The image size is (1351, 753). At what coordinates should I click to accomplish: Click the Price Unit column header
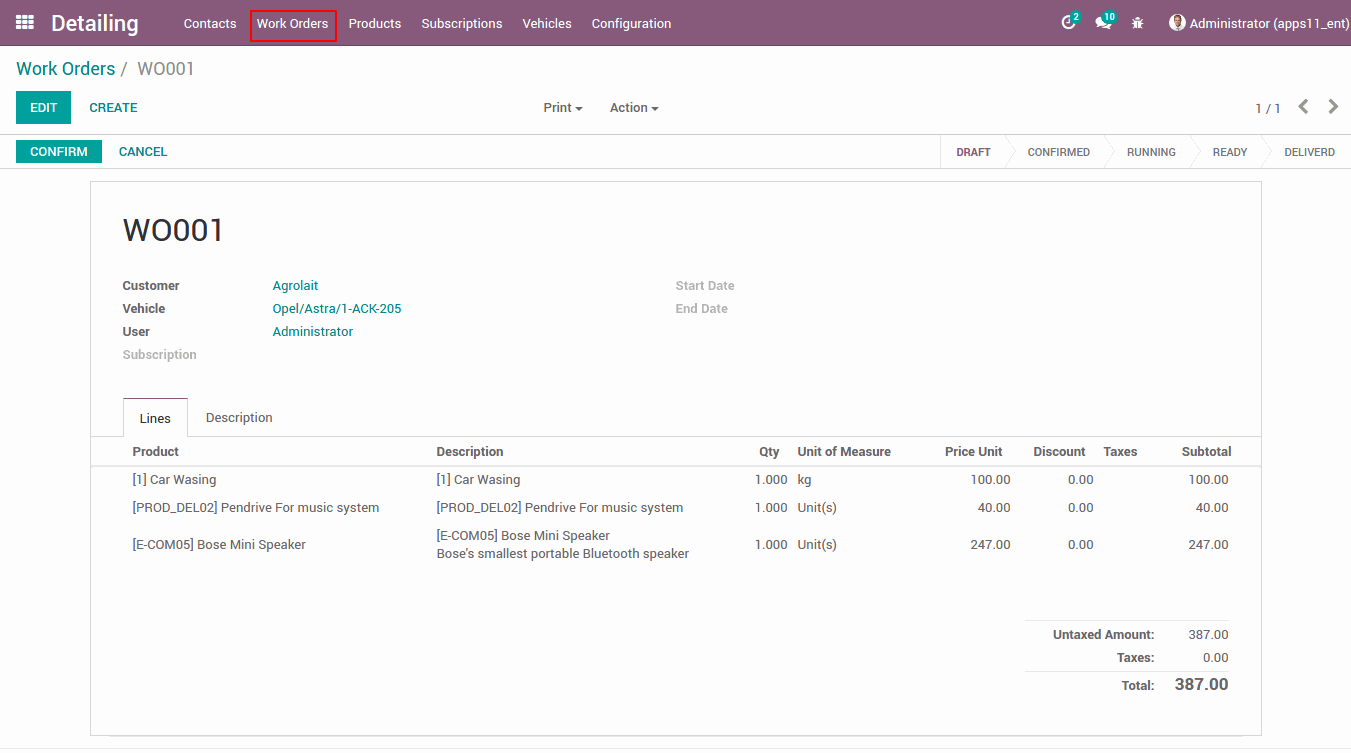973,452
